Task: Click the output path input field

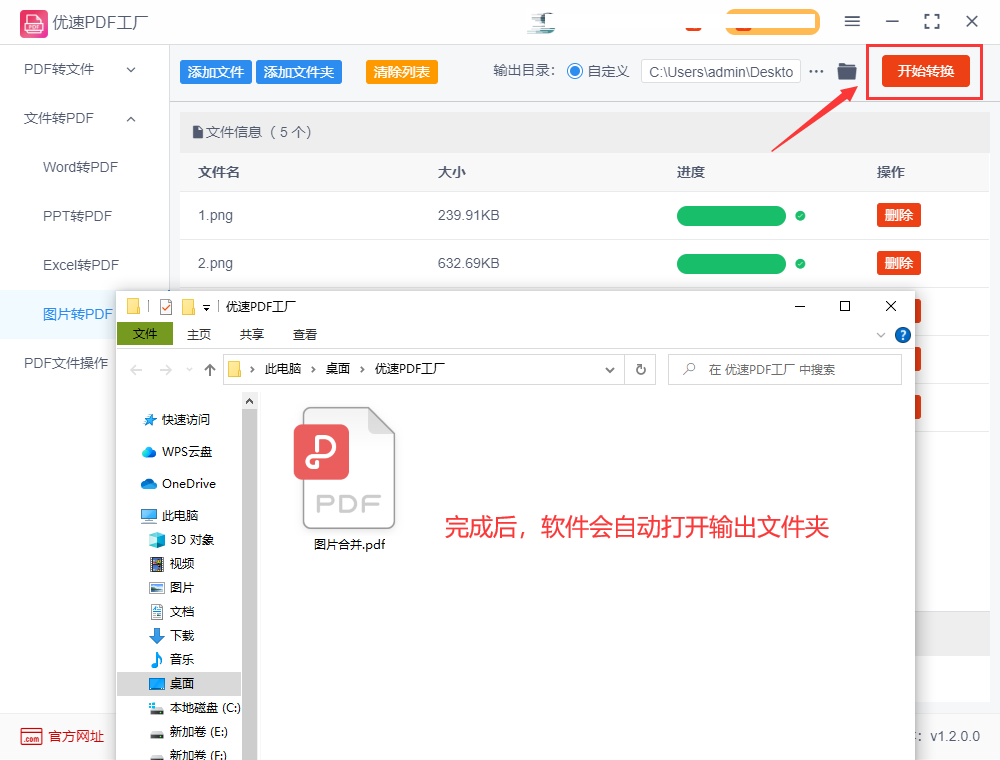Action: pyautogui.click(x=721, y=71)
